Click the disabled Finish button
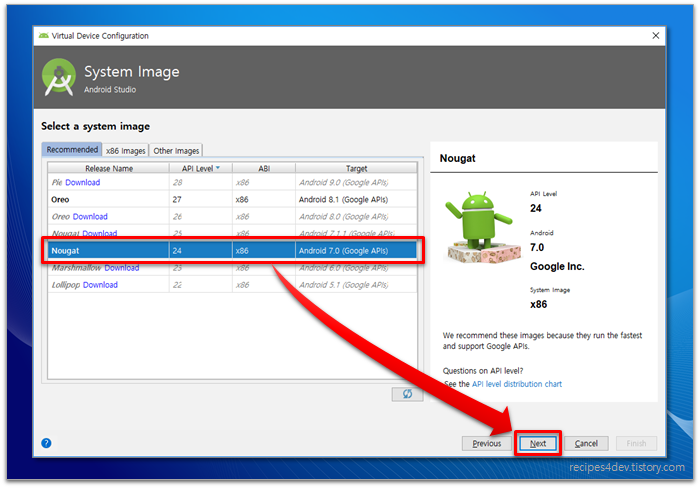Screen dimensions: 700x489 tap(636, 443)
